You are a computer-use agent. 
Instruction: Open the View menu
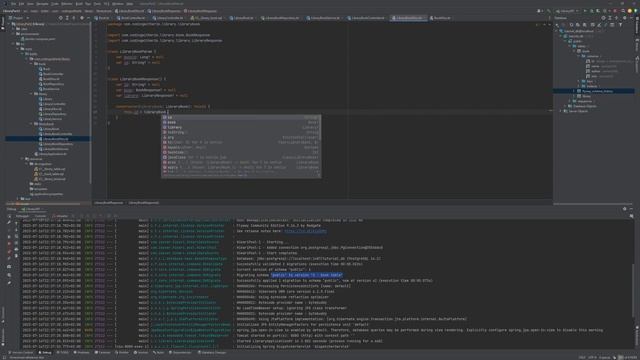[x=30, y=4]
